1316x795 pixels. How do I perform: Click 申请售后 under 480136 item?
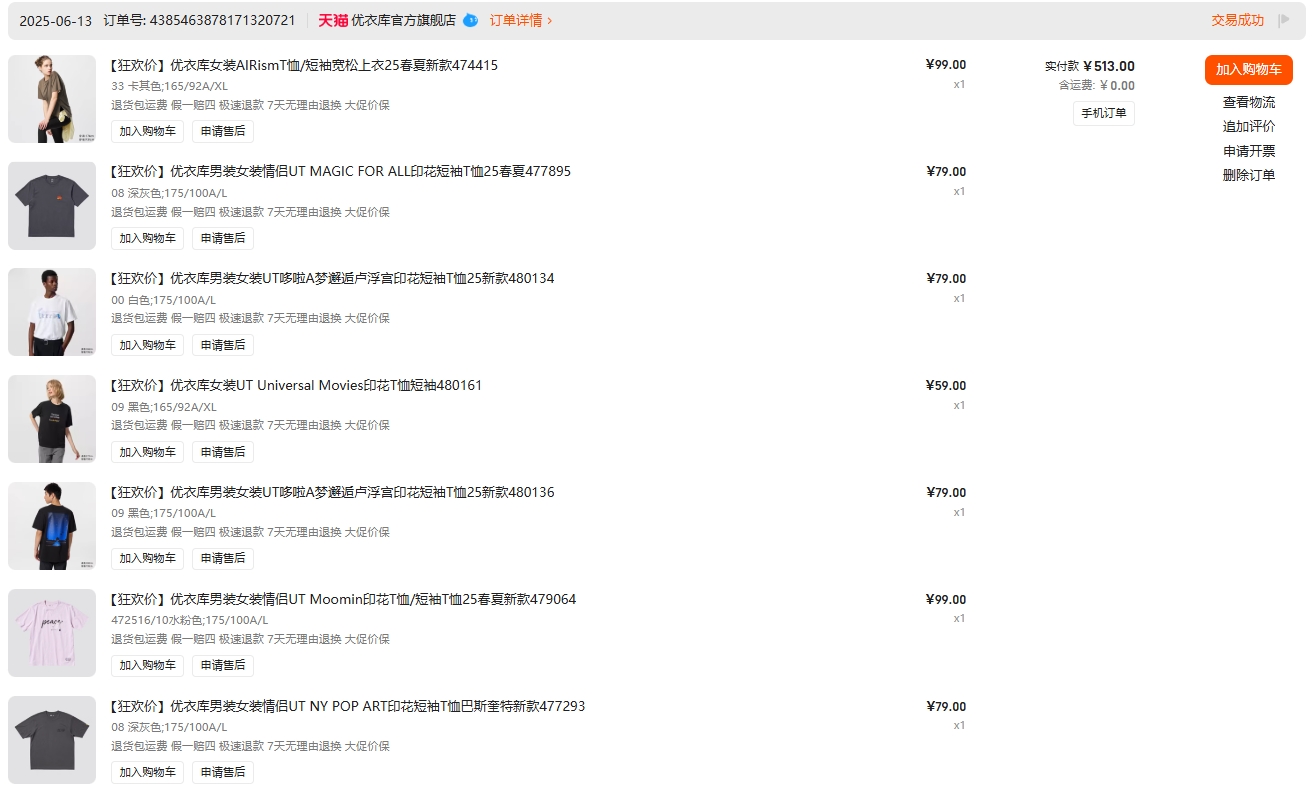pos(223,558)
